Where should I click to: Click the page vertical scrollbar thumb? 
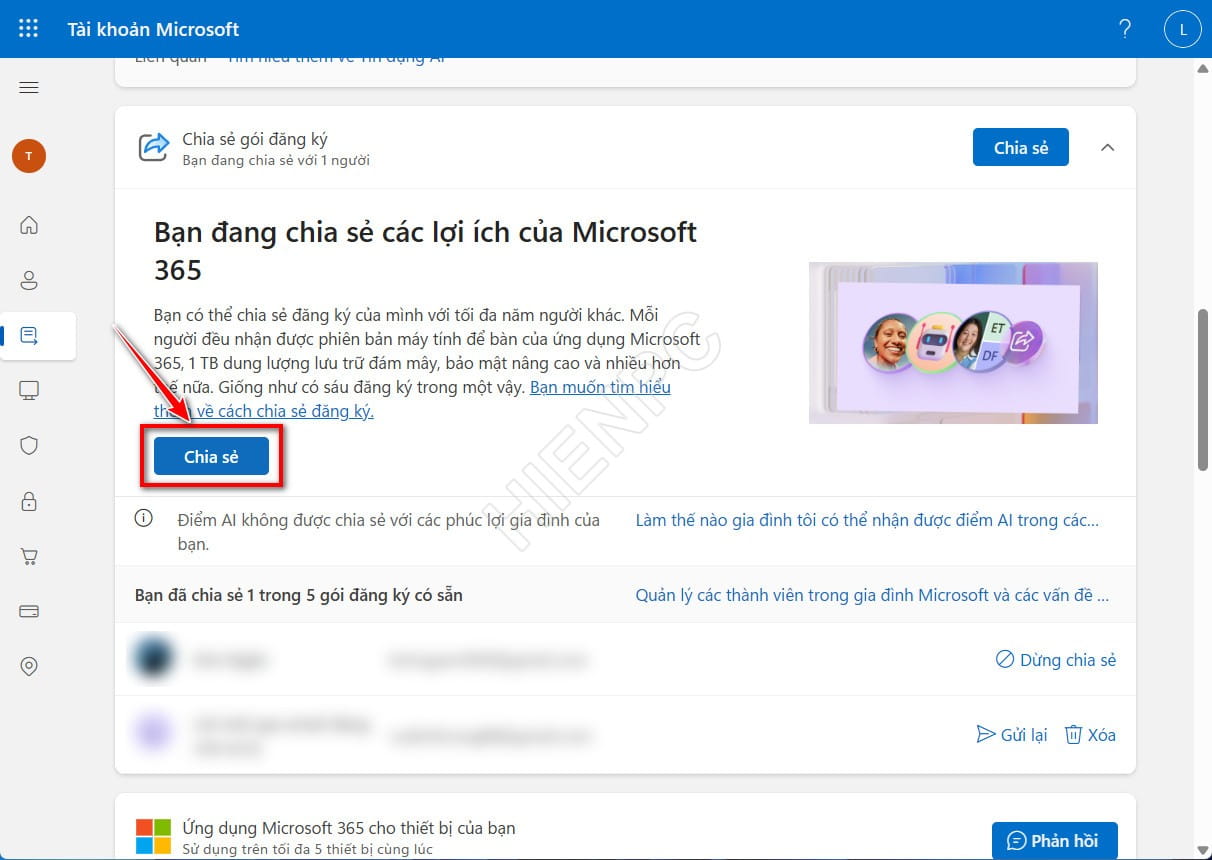pyautogui.click(x=1203, y=388)
